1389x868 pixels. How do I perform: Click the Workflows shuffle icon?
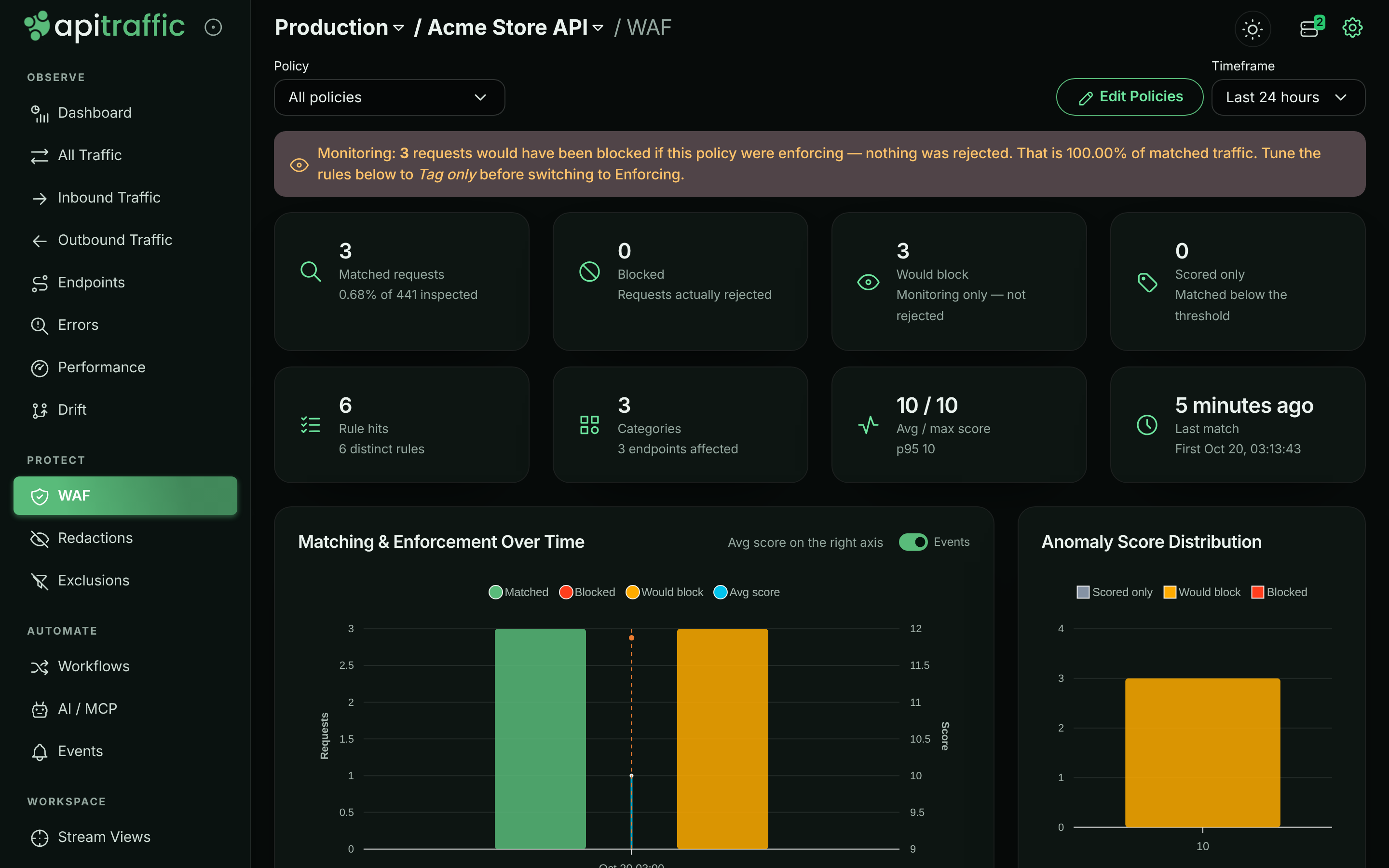pyautogui.click(x=40, y=666)
